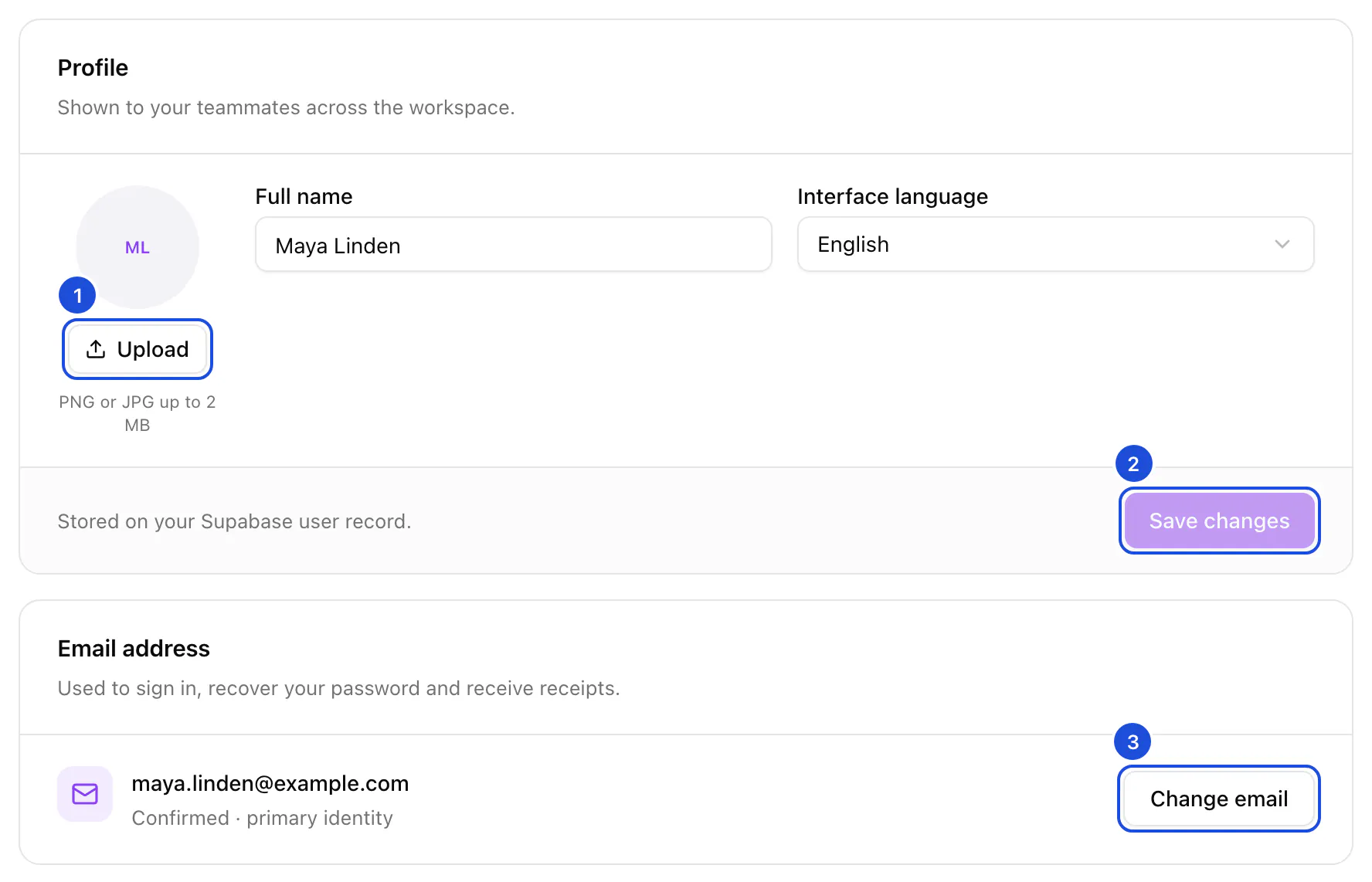The image size is (1372, 882).
Task: Open the Interface language dropdown
Action: (1055, 244)
